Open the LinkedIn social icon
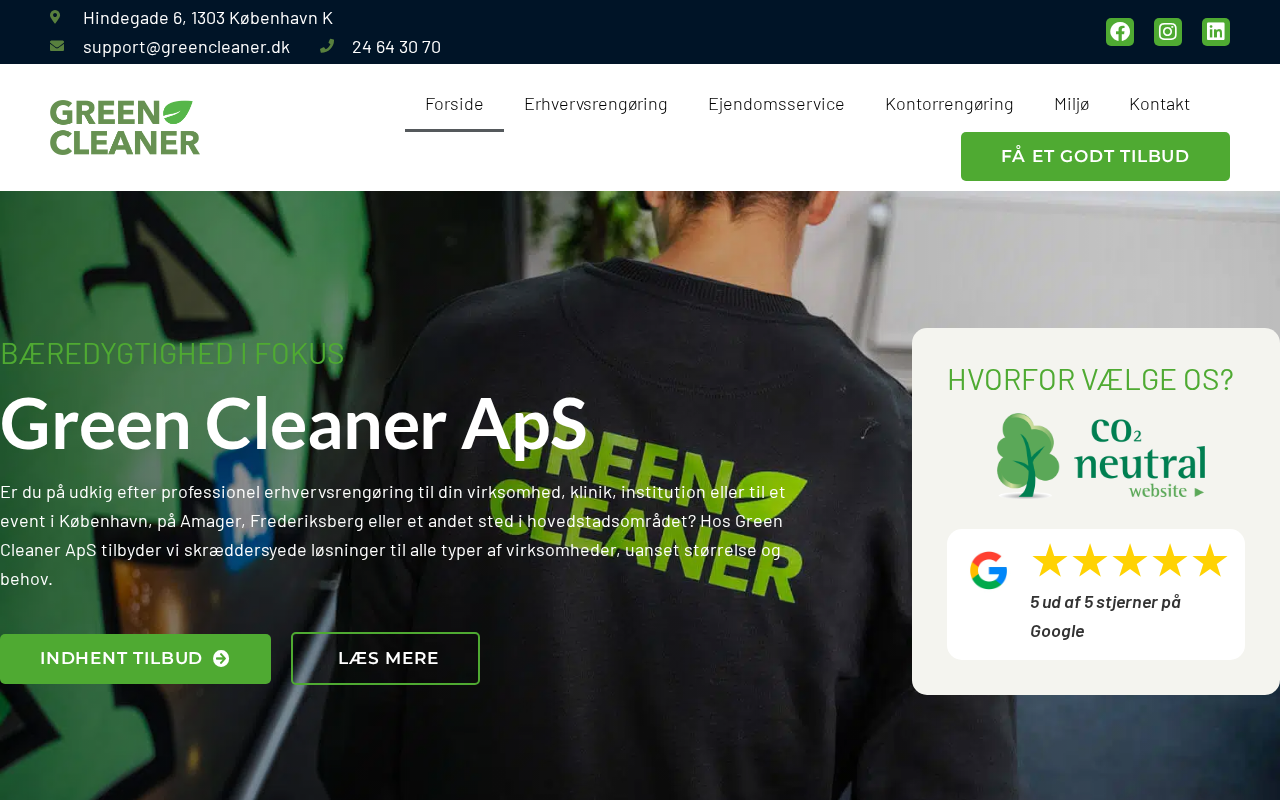Viewport: 1280px width, 800px height. pos(1216,32)
